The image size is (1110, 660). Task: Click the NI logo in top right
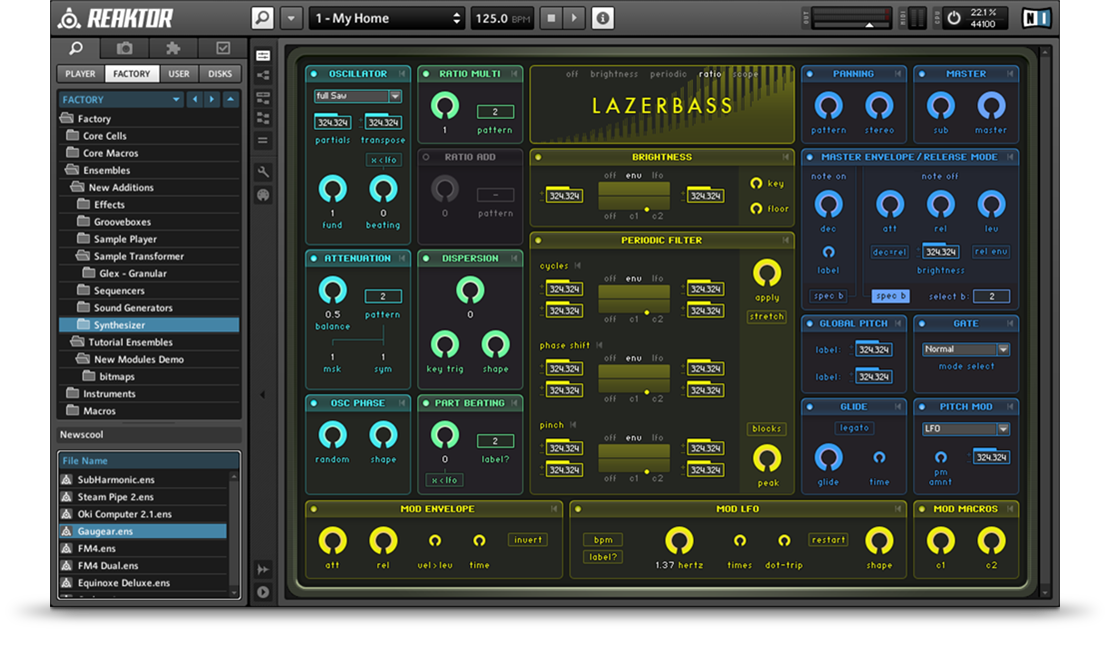click(x=1035, y=18)
